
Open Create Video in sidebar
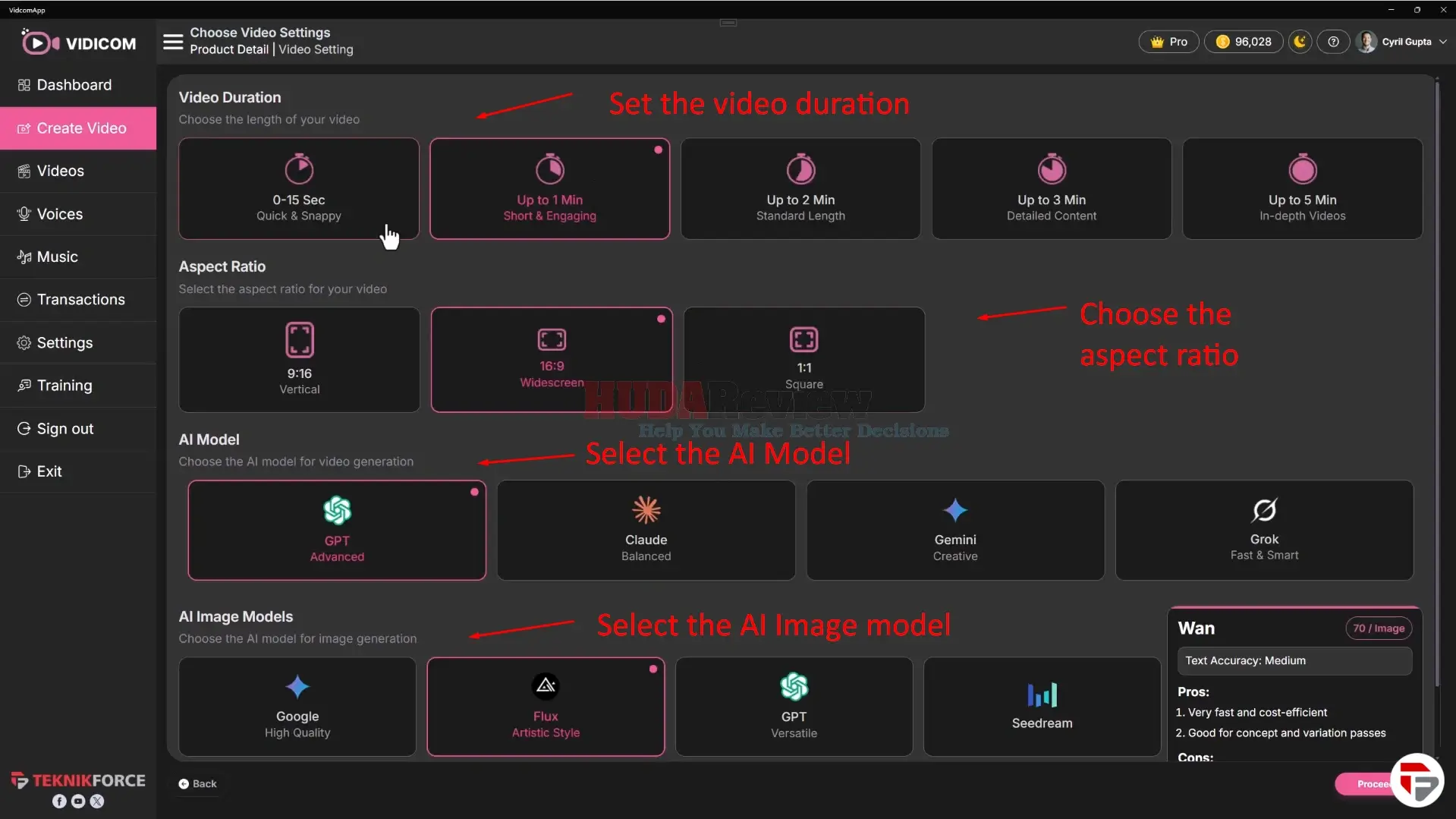(x=78, y=128)
